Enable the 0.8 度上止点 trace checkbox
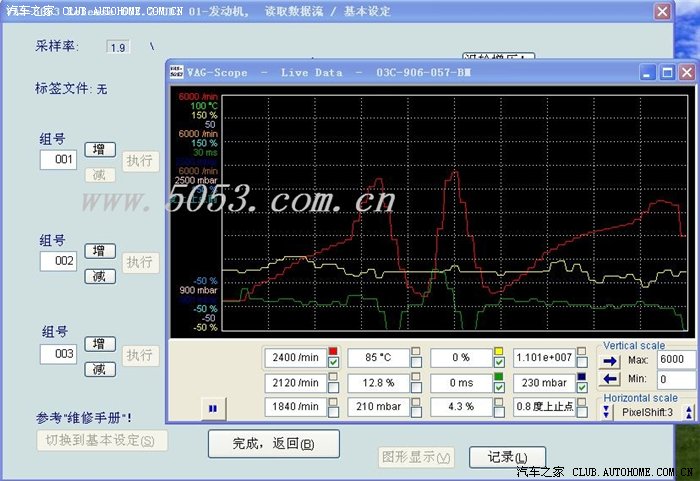This screenshot has height=481, width=700. tap(582, 412)
